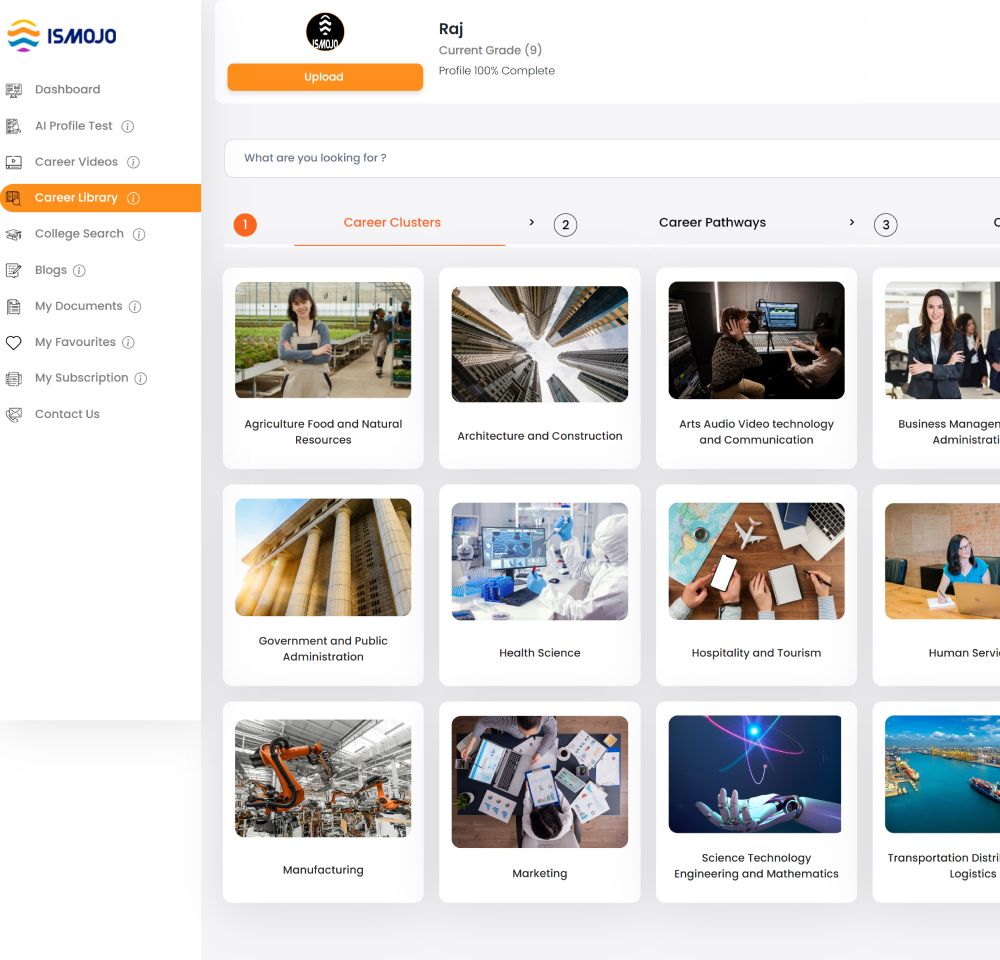Show info for College Search
This screenshot has width=1000, height=960.
139,234
